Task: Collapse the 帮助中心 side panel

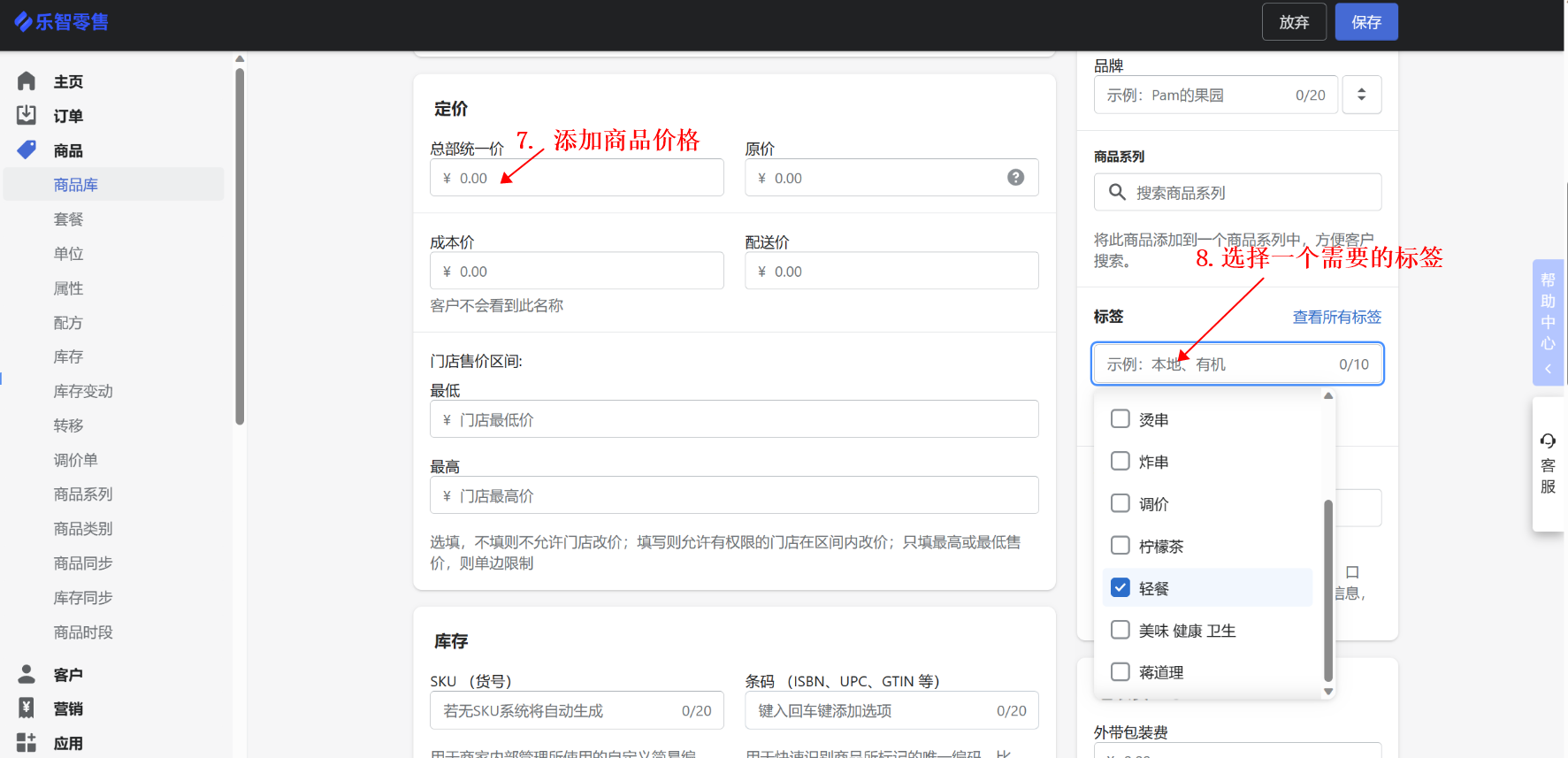Action: click(1548, 369)
